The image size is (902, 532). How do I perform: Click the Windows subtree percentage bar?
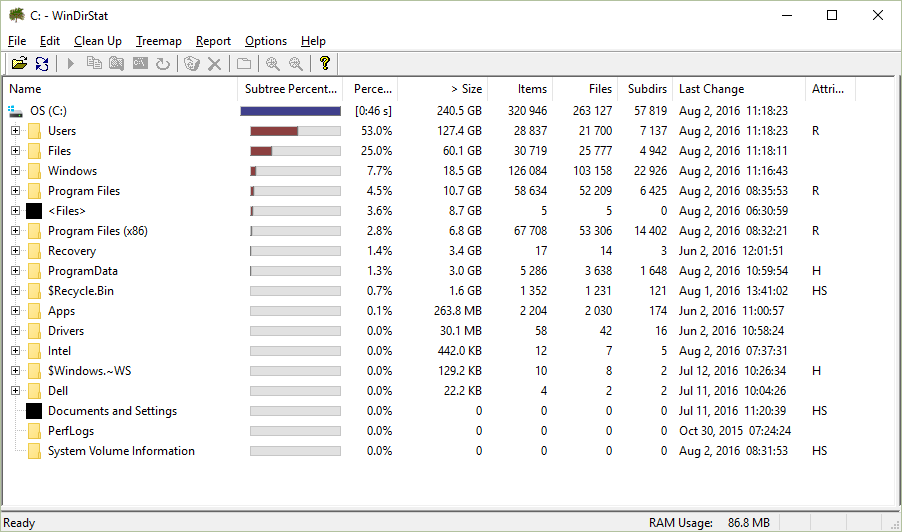[296, 171]
